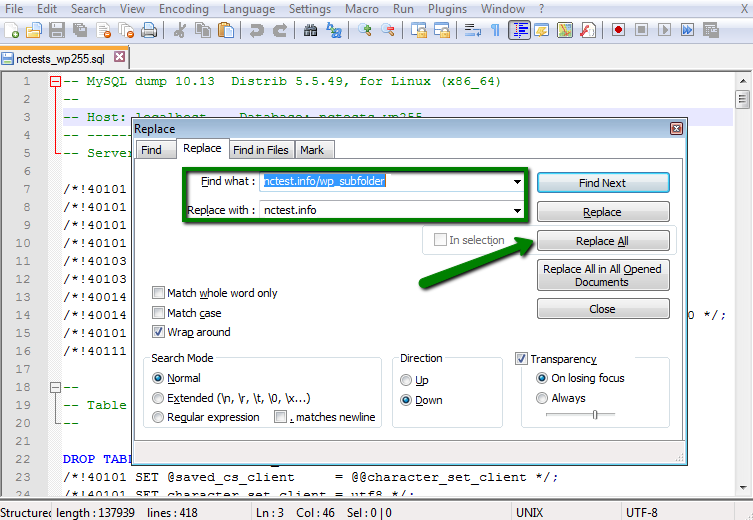Adjust the transparency slider
The width and height of the screenshot is (753, 520).
pos(594,414)
